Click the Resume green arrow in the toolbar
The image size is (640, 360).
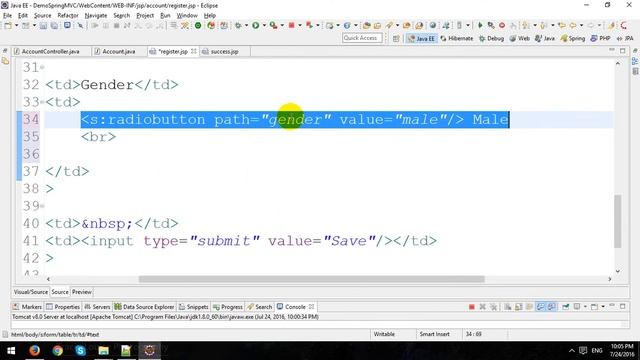[x=480, y=25]
